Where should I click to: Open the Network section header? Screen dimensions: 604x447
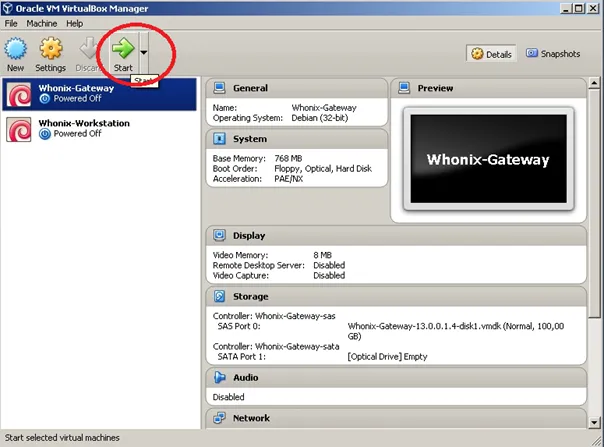coord(396,418)
